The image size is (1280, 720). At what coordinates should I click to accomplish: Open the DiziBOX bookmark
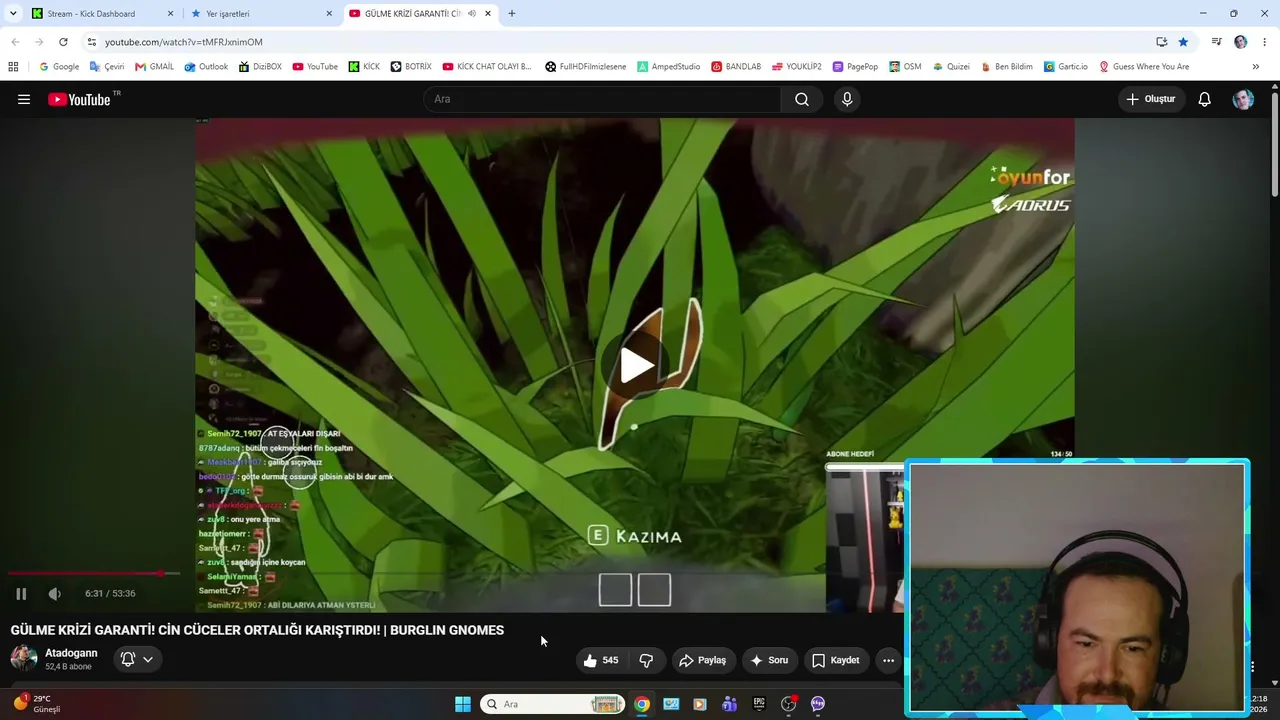260,67
